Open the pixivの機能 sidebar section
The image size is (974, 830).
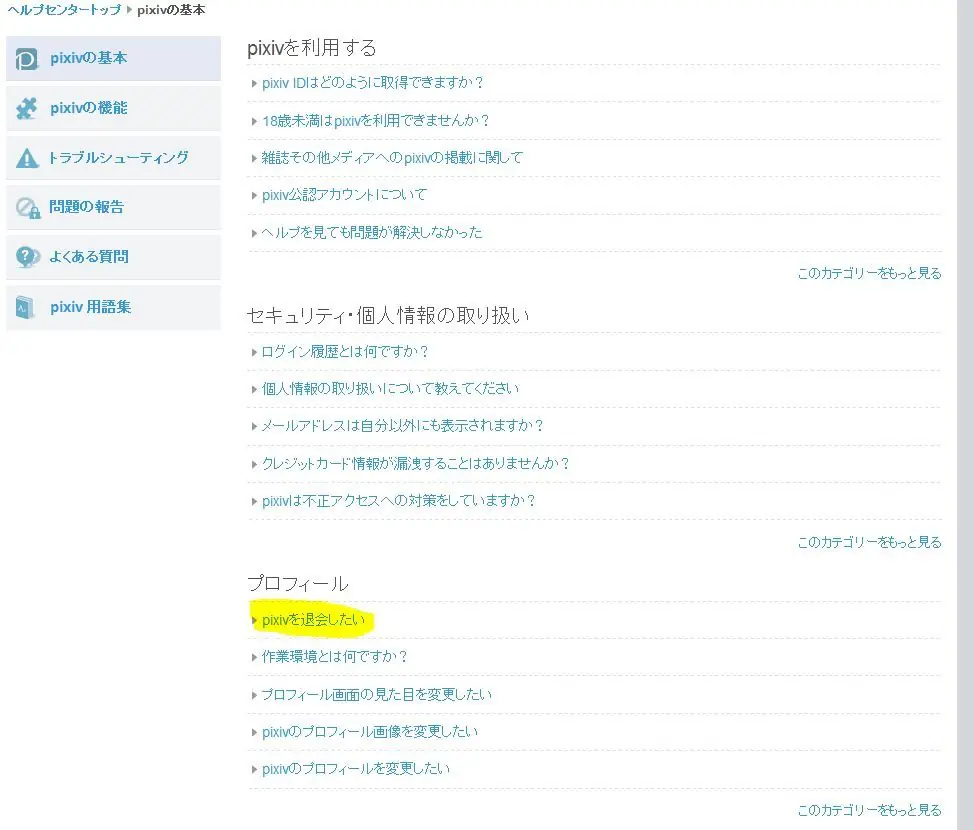coord(113,108)
